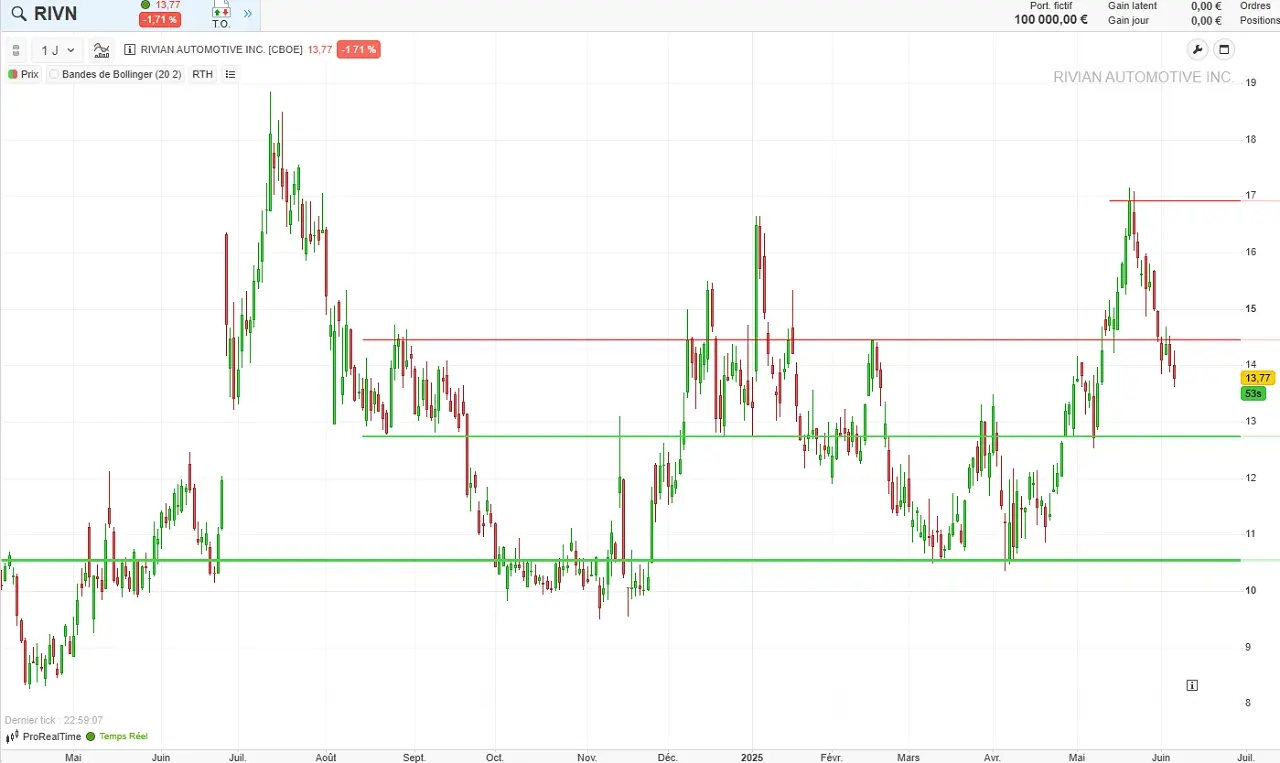Select the thick green support line at 10.5
The image size is (1280, 763).
pyautogui.click(x=620, y=560)
